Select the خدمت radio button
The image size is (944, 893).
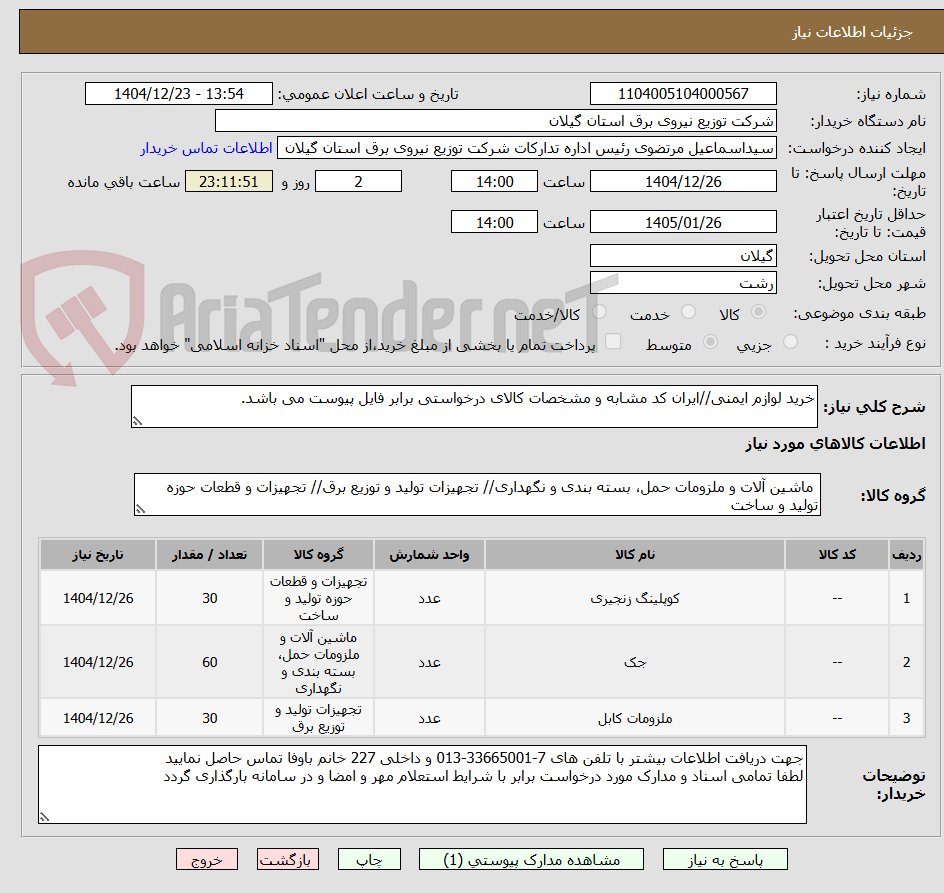pyautogui.click(x=688, y=312)
